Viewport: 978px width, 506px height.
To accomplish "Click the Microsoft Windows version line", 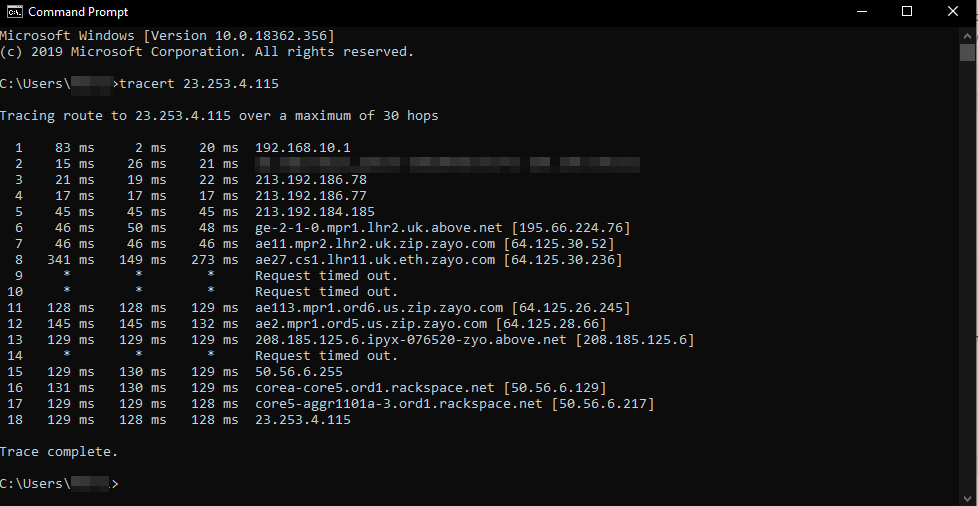I will click(167, 36).
